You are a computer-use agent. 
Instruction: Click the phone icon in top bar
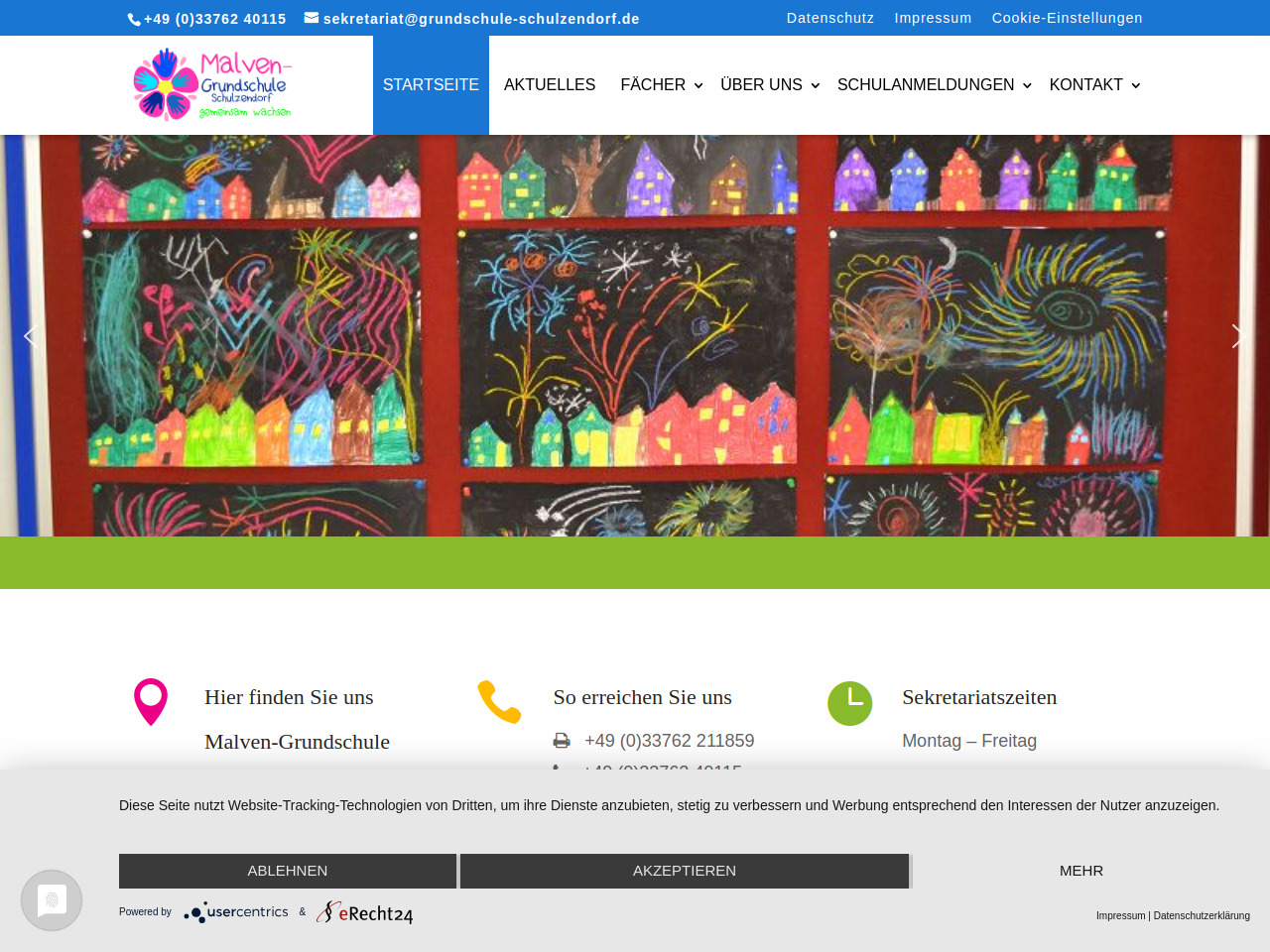[134, 19]
